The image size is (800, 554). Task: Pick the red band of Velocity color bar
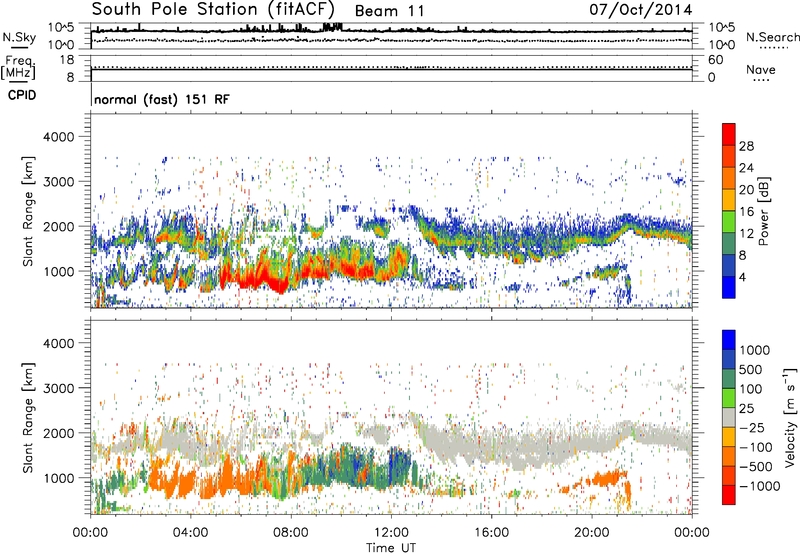(729, 495)
